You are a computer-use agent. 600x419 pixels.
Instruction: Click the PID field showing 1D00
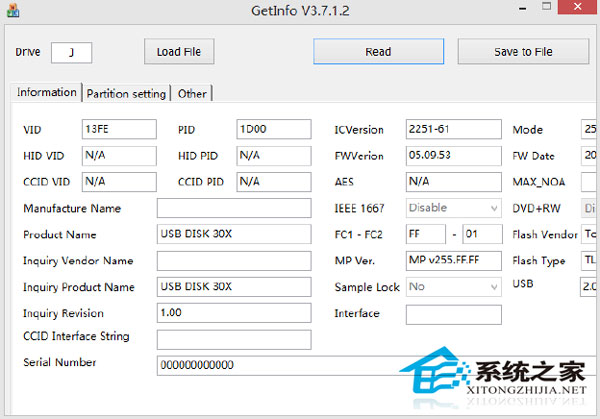(x=274, y=129)
